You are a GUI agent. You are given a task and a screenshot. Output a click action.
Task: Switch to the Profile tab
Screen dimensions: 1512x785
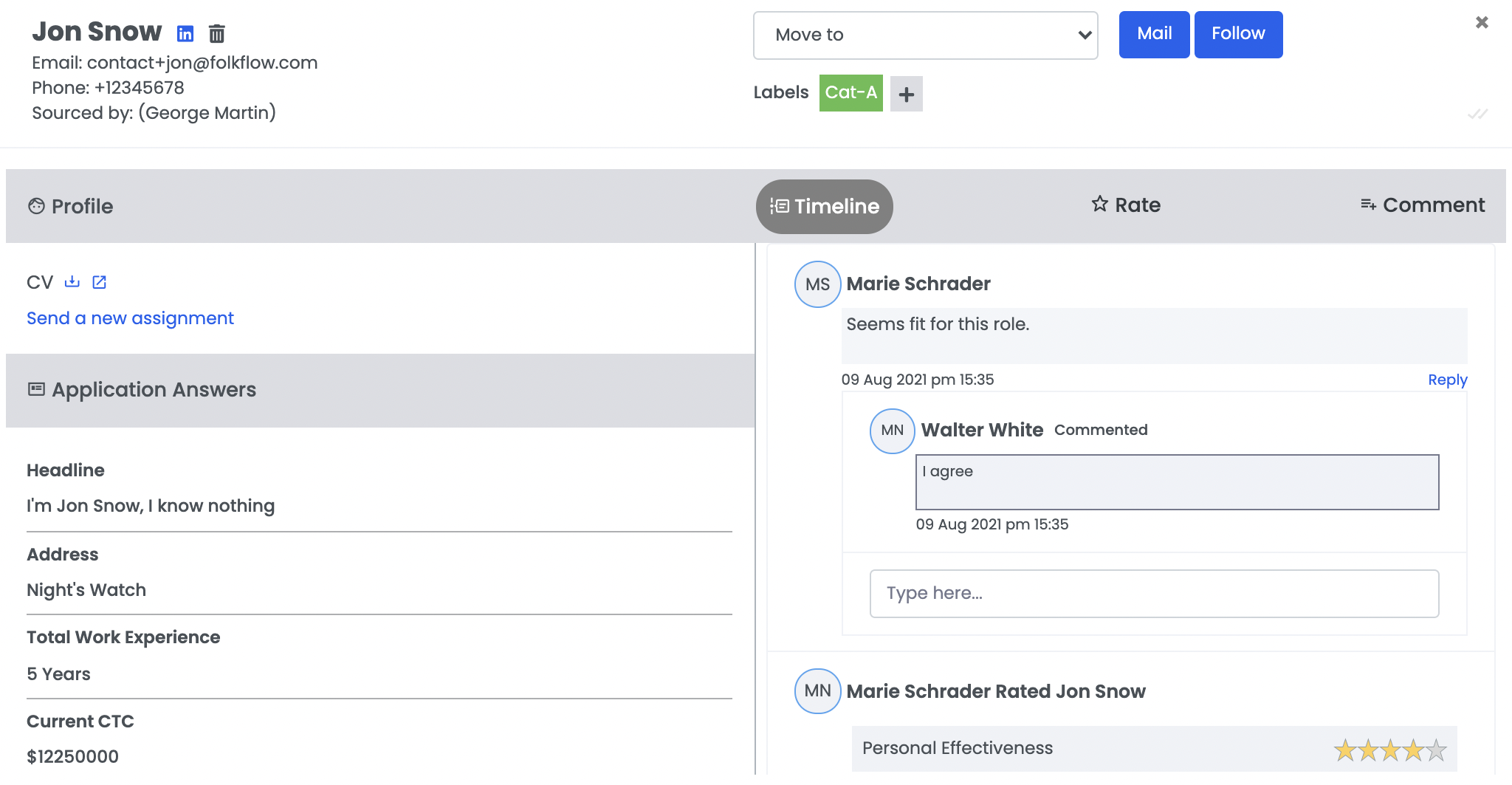[72, 206]
